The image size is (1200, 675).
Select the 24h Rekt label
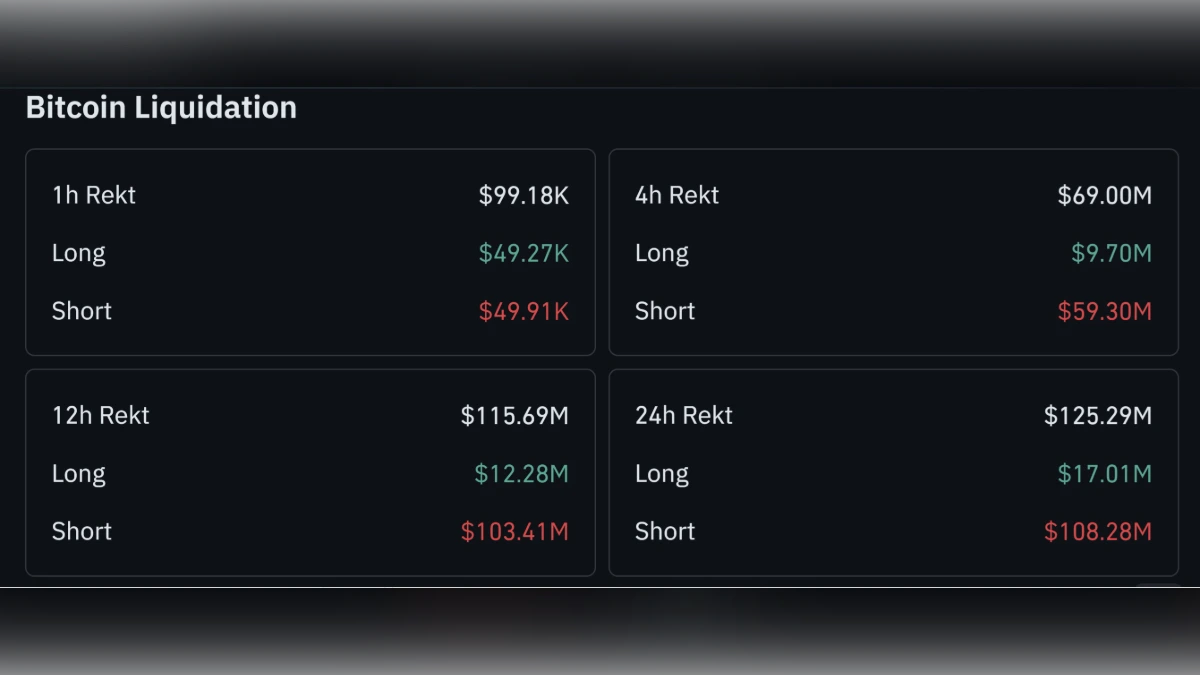tap(682, 415)
